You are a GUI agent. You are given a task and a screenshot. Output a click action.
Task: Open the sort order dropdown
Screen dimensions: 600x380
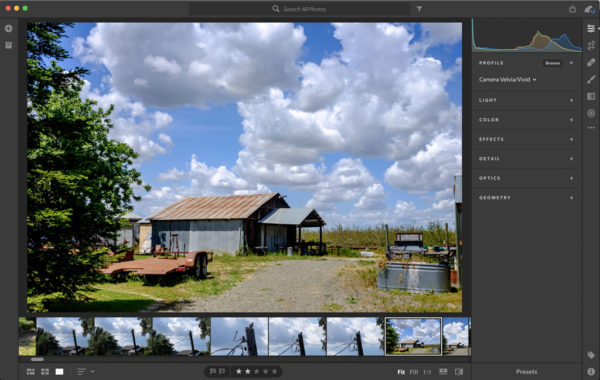coord(86,372)
